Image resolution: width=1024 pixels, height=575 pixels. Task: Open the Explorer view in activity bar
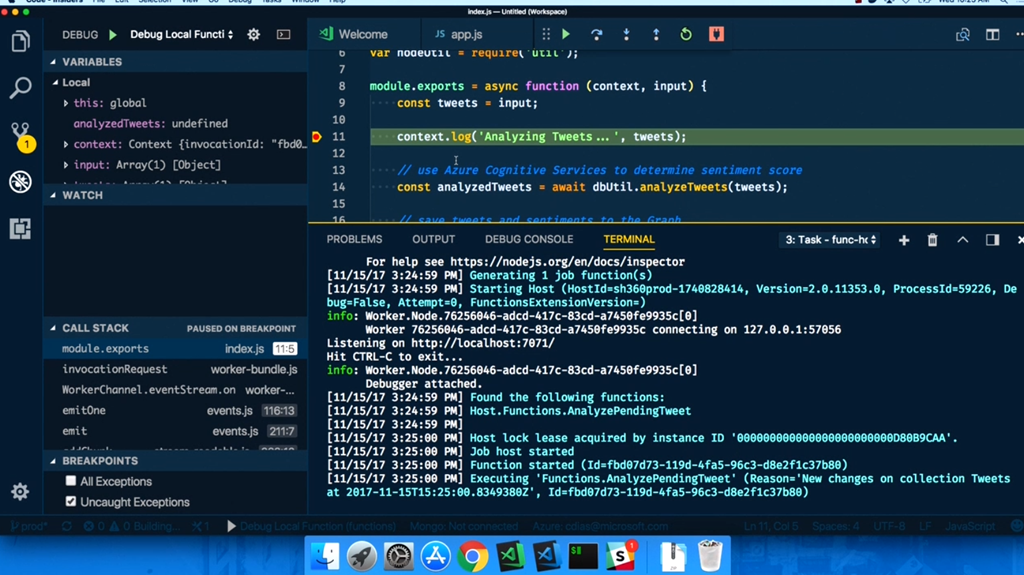(20, 42)
